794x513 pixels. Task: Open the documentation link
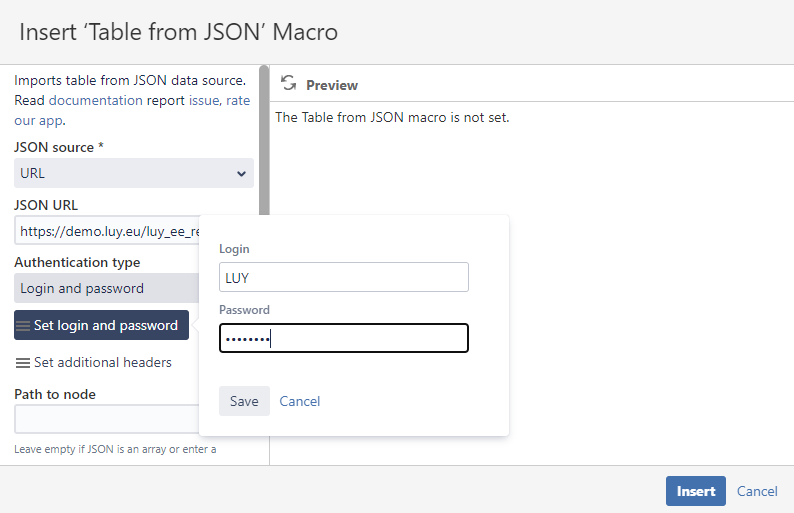click(x=95, y=101)
